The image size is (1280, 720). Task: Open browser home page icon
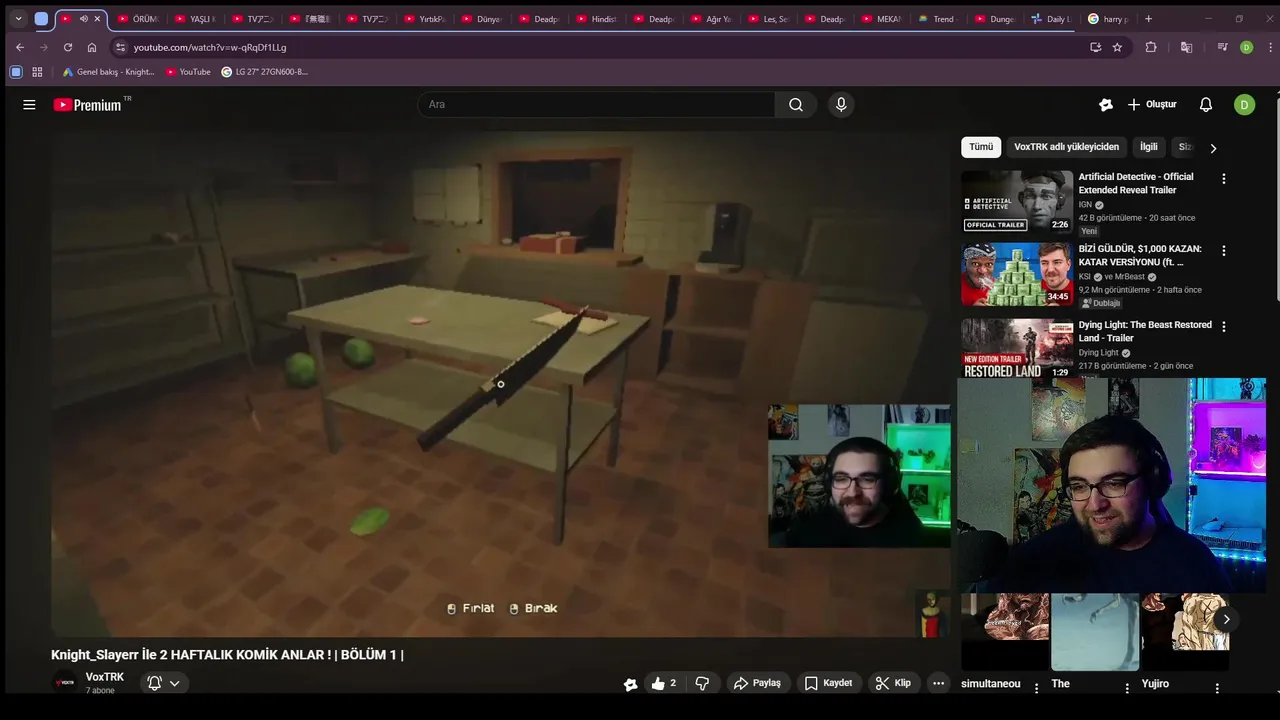[92, 47]
